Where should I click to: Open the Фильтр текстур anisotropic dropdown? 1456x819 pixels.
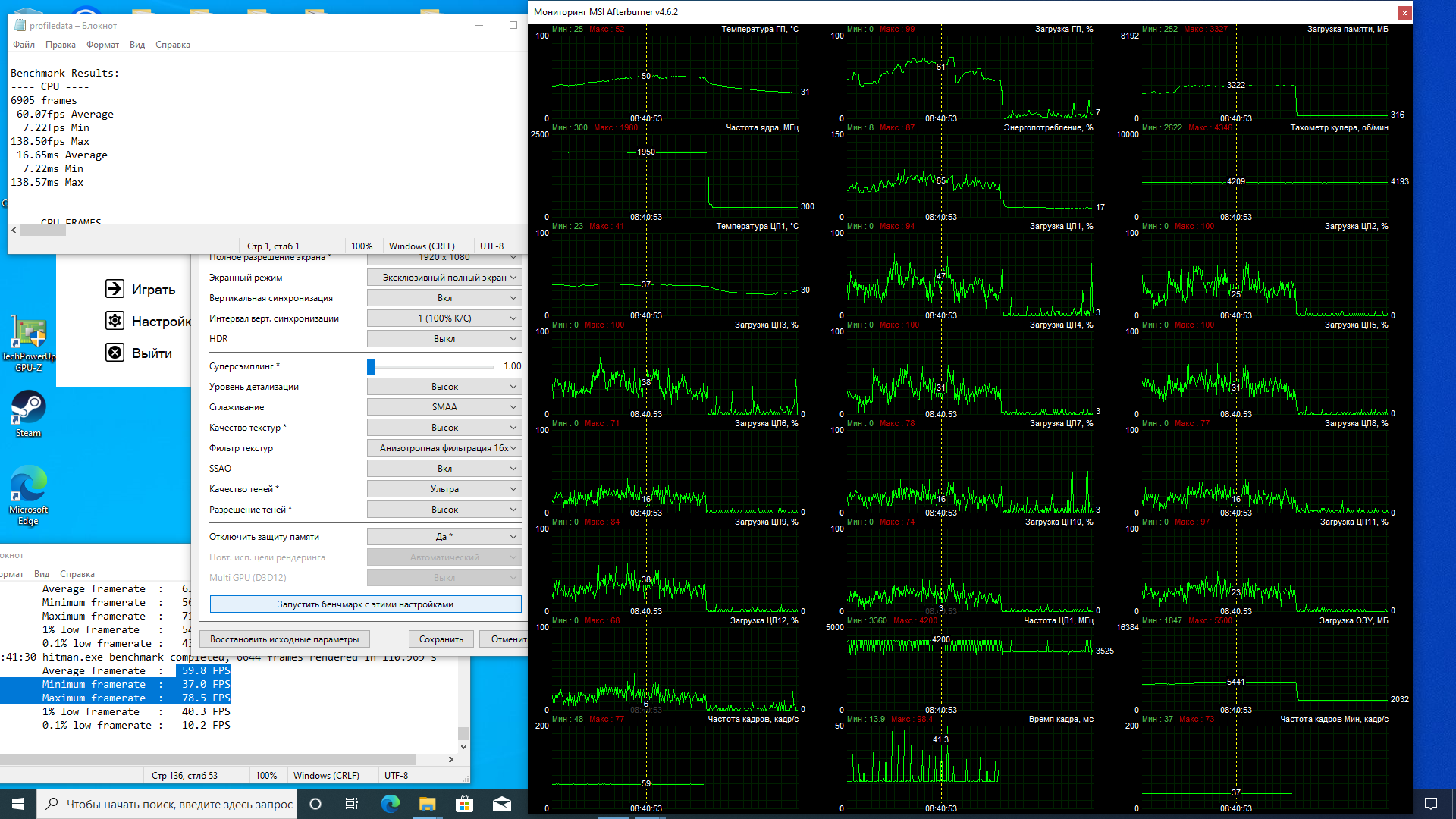(444, 448)
